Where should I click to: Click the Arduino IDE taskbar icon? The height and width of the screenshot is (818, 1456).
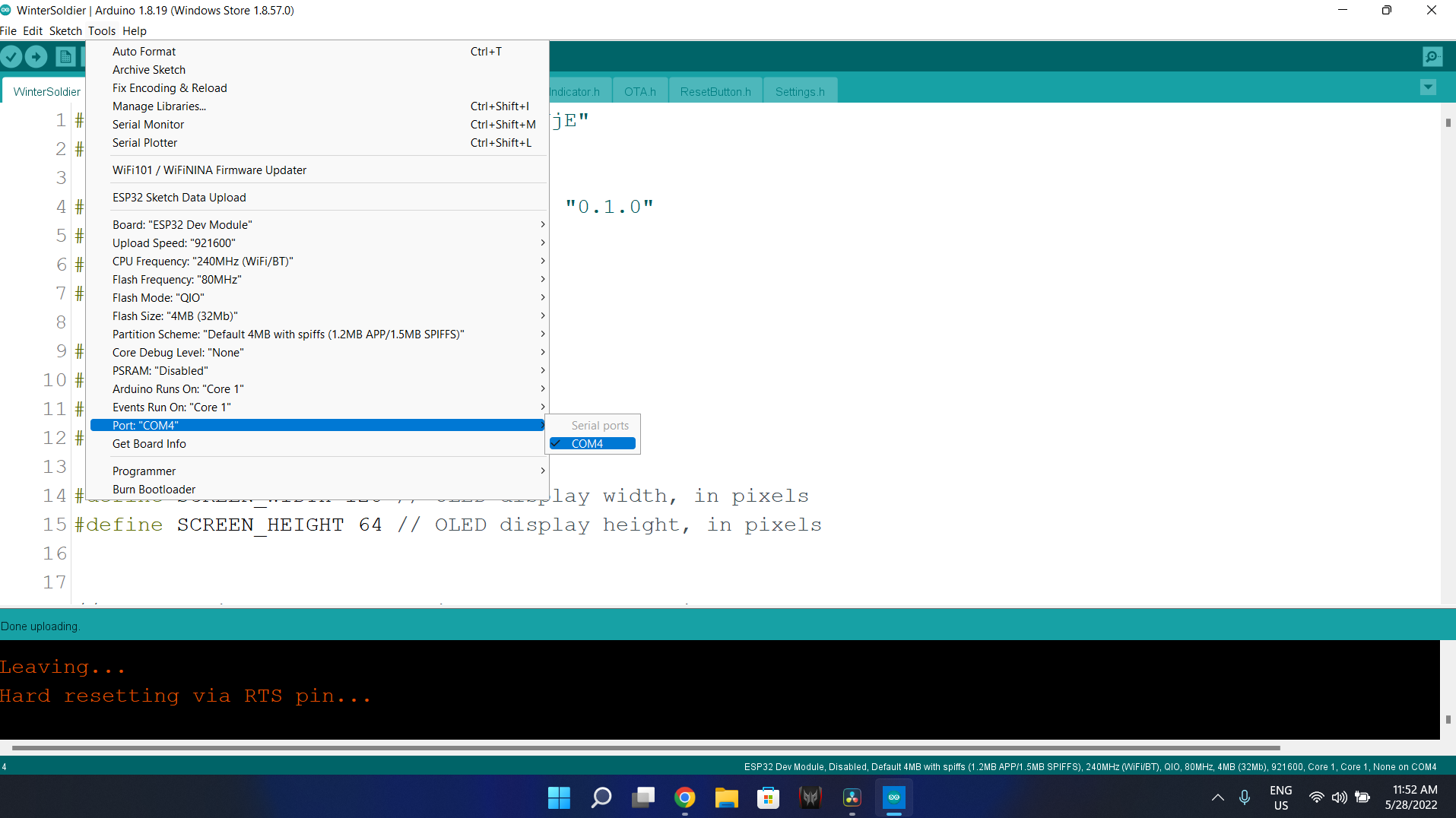click(x=895, y=797)
